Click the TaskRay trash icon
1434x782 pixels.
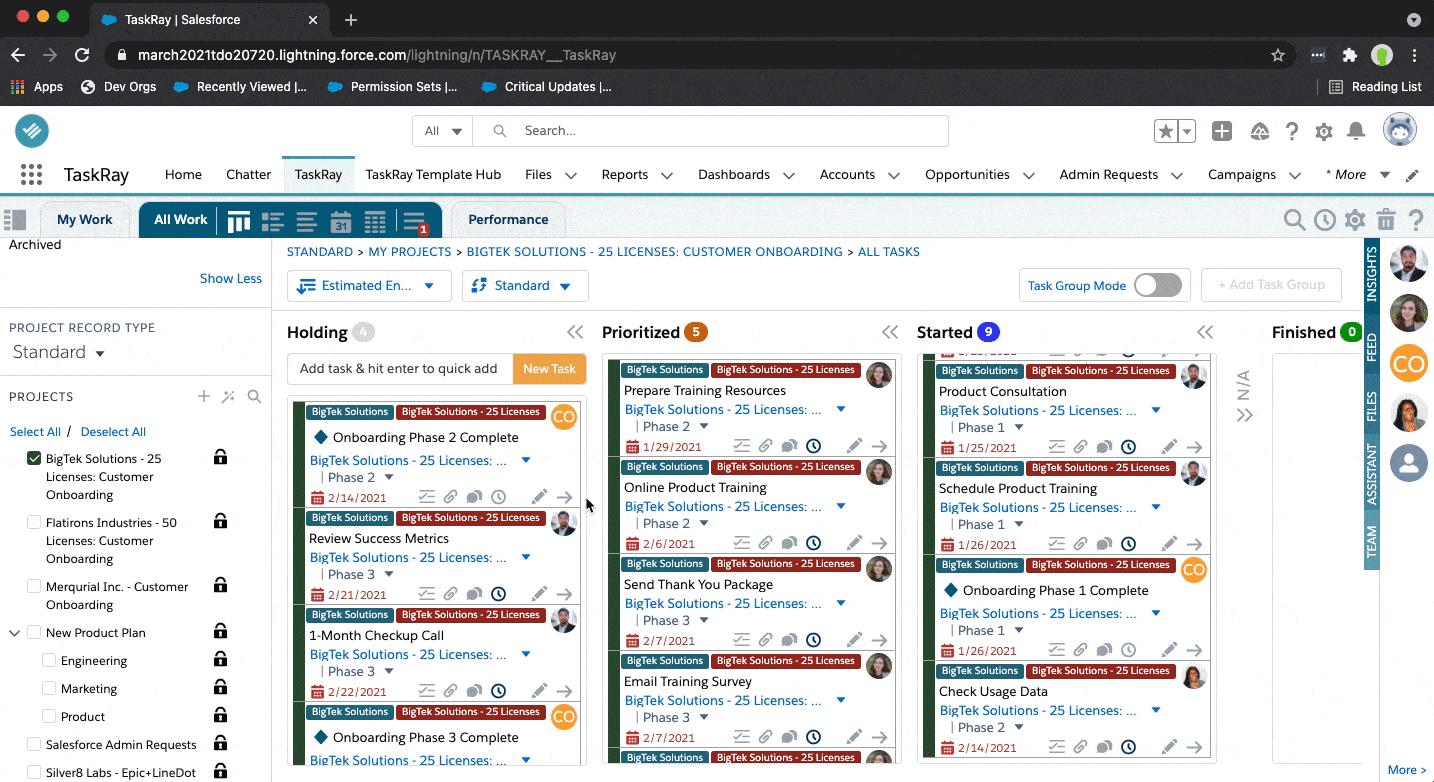tap(1386, 220)
